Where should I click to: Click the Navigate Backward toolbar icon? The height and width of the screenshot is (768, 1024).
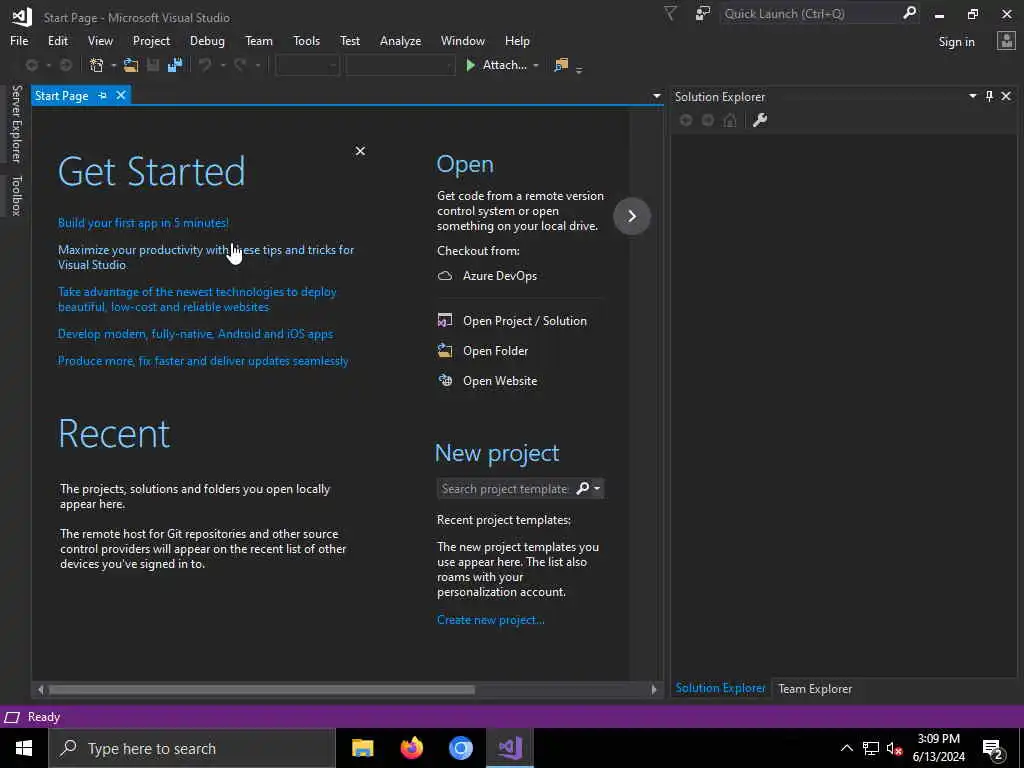point(31,65)
